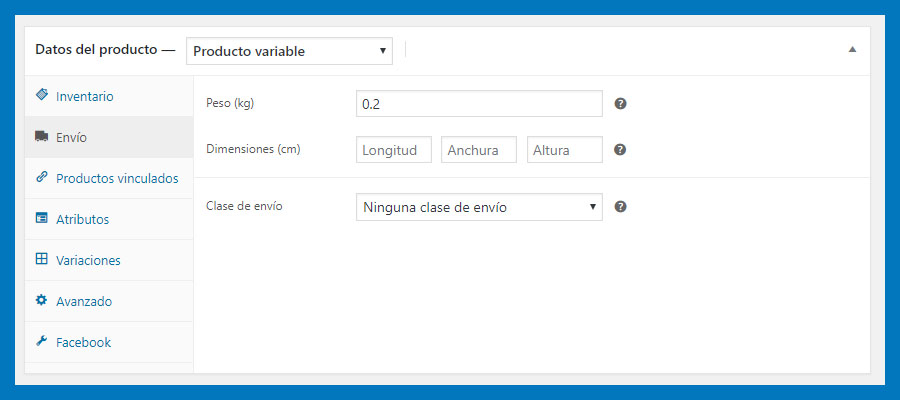The height and width of the screenshot is (400, 900).
Task: Click the Facebook wrench icon
Action: click(x=41, y=341)
